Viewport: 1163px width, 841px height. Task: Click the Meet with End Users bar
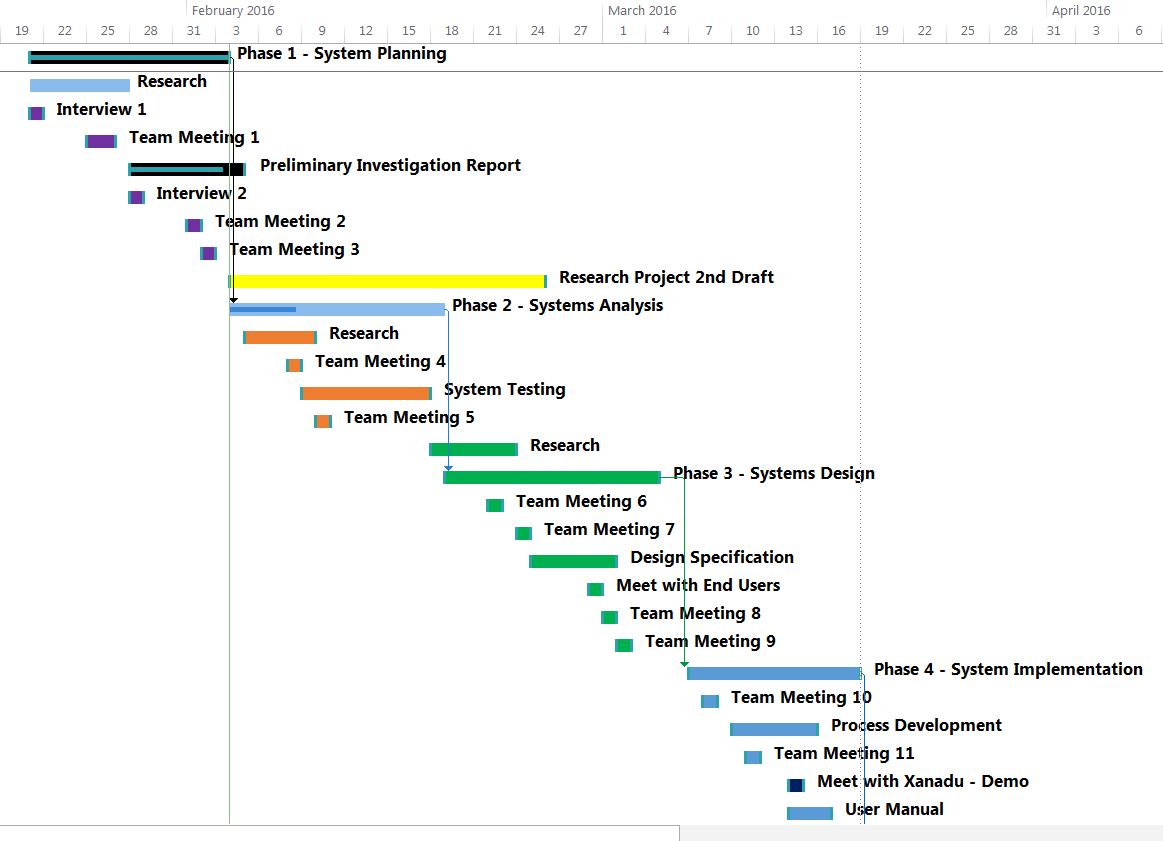pos(595,589)
